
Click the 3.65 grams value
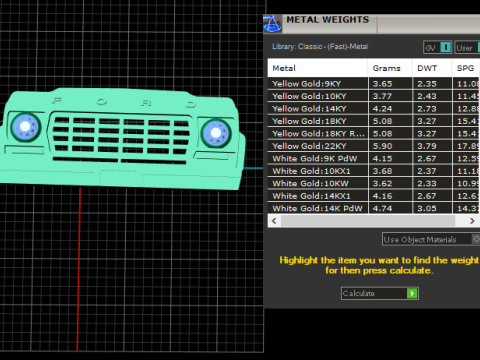pos(382,84)
